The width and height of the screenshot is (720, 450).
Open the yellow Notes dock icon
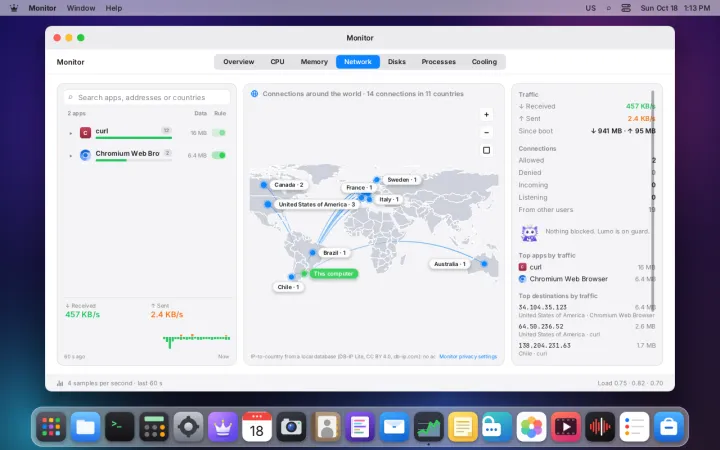pyautogui.click(x=463, y=427)
